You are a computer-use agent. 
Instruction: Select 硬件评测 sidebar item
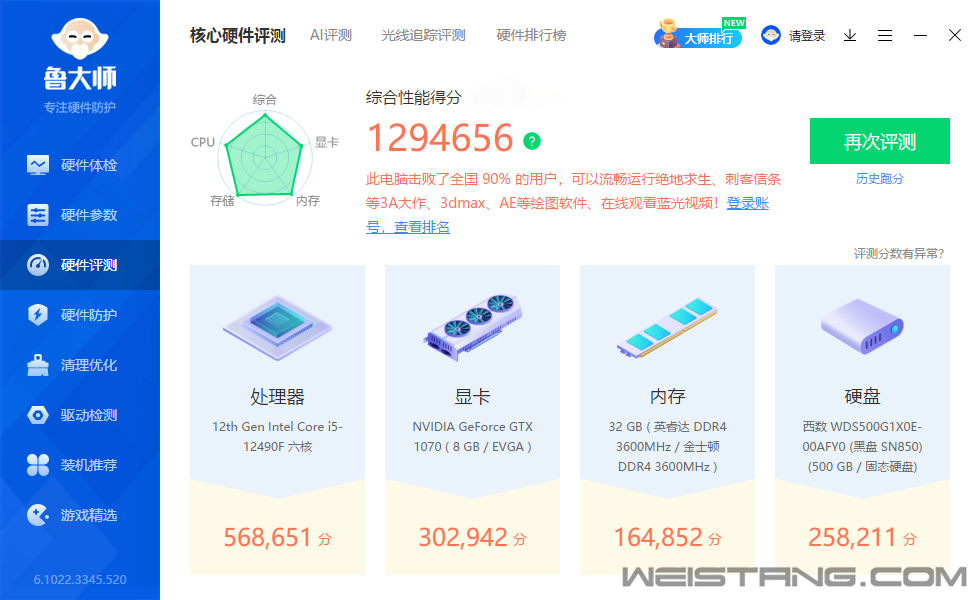coord(80,265)
